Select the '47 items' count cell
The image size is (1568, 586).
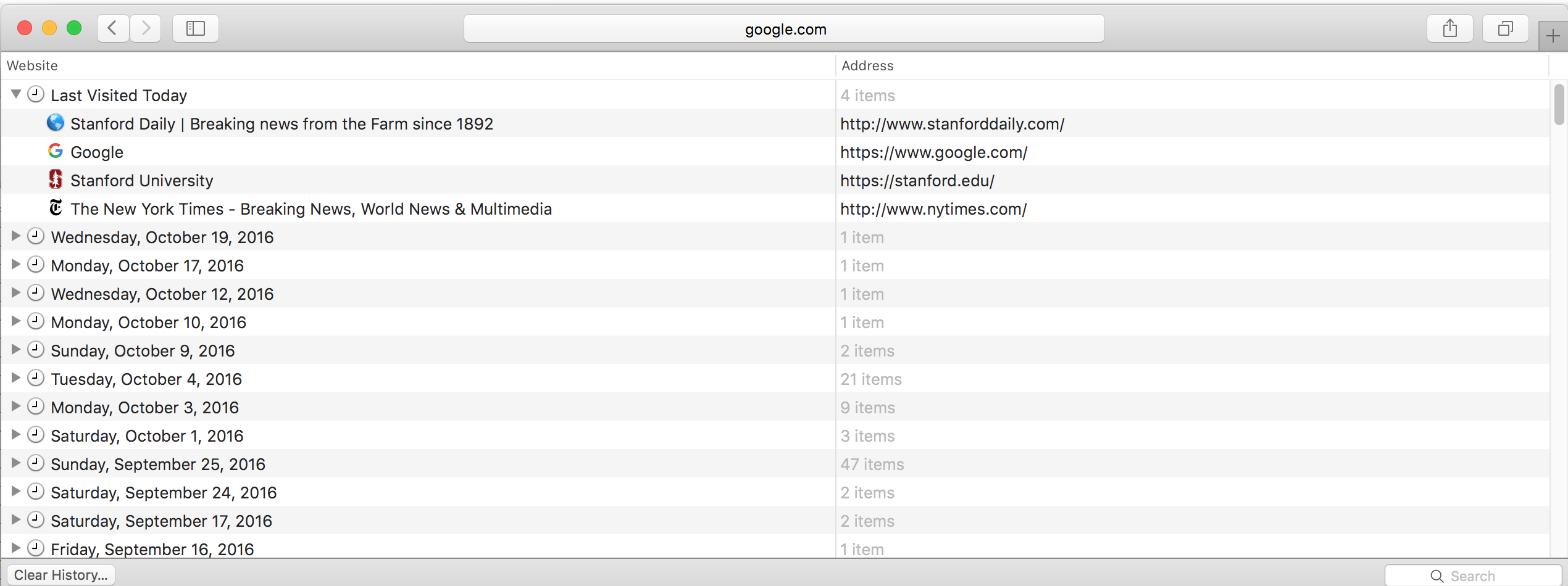(872, 464)
